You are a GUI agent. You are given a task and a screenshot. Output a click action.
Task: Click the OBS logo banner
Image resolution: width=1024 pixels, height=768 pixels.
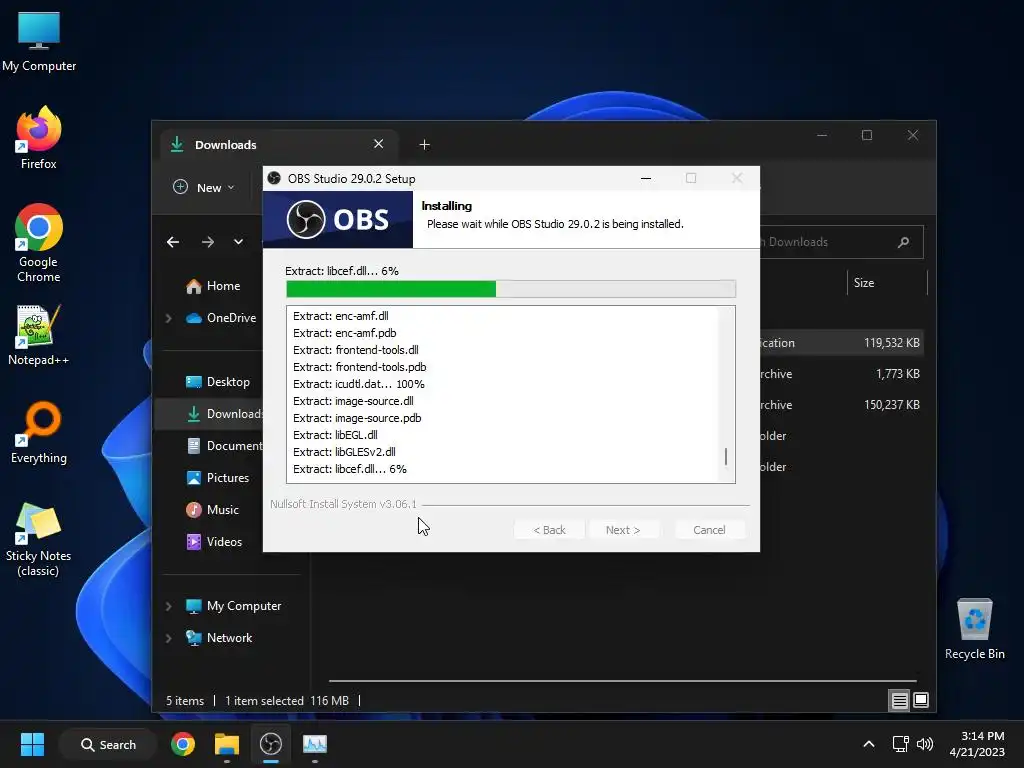338,219
